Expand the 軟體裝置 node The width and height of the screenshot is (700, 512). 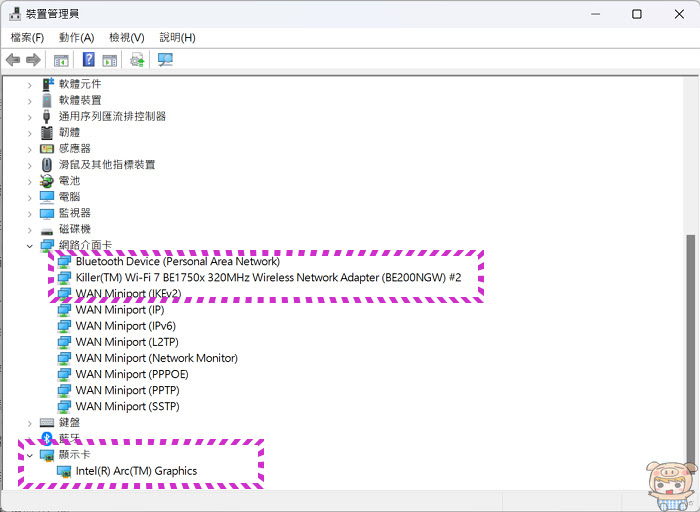click(29, 101)
